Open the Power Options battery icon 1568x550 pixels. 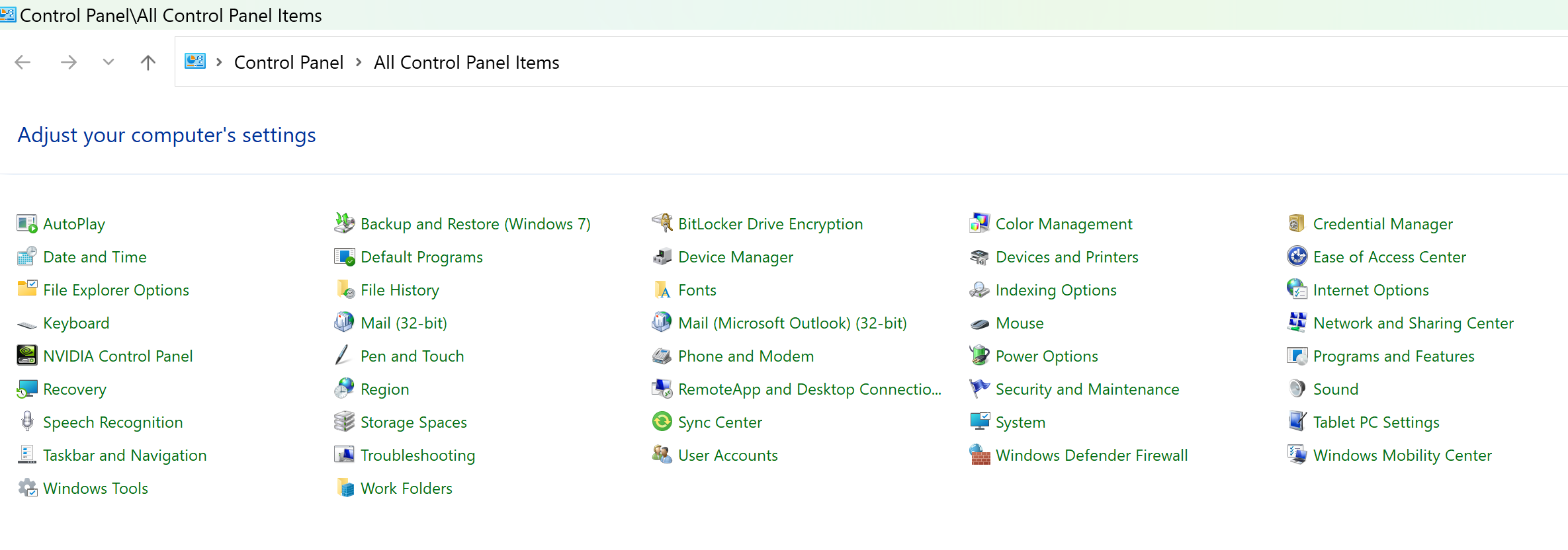[980, 356]
